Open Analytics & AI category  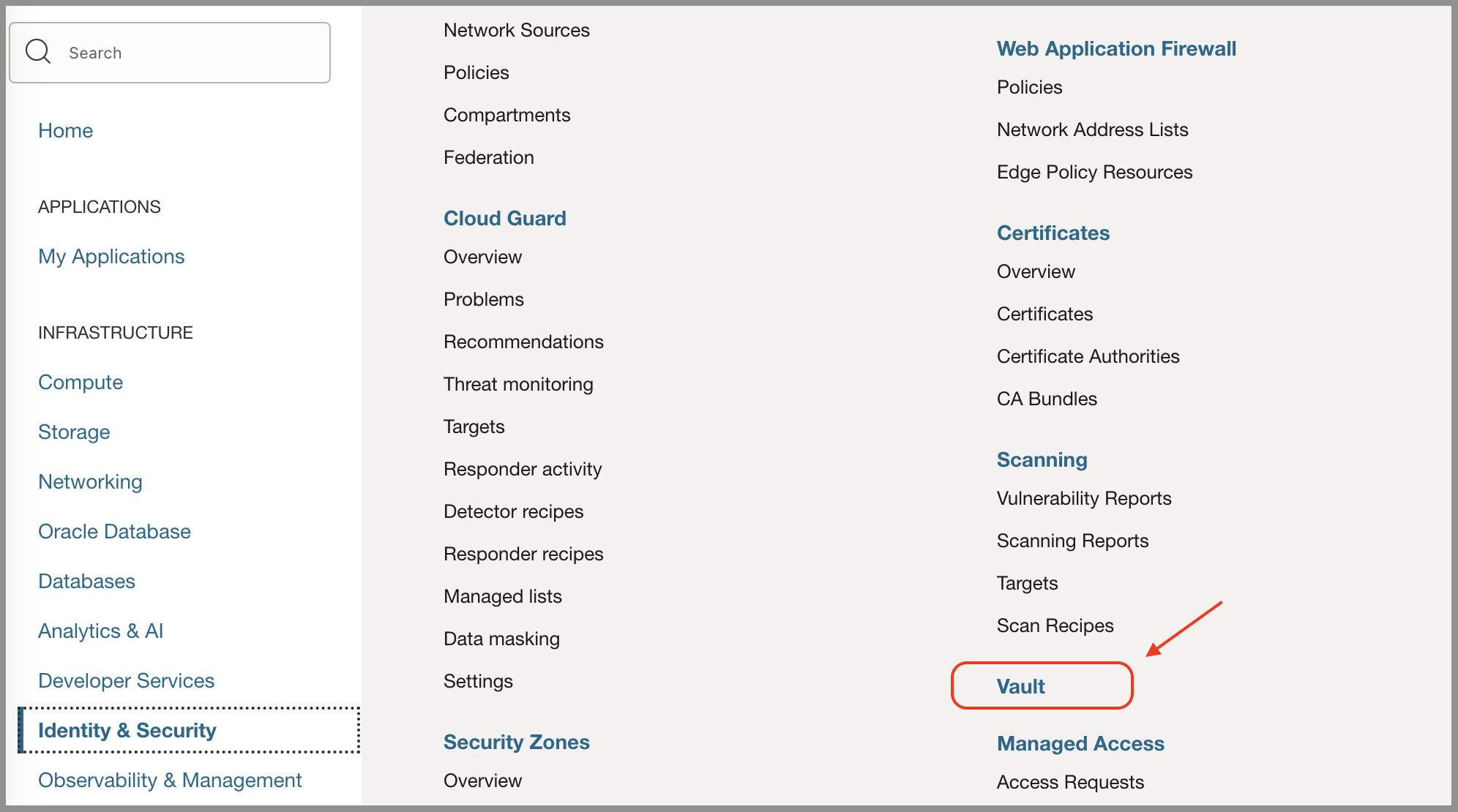pyautogui.click(x=100, y=631)
